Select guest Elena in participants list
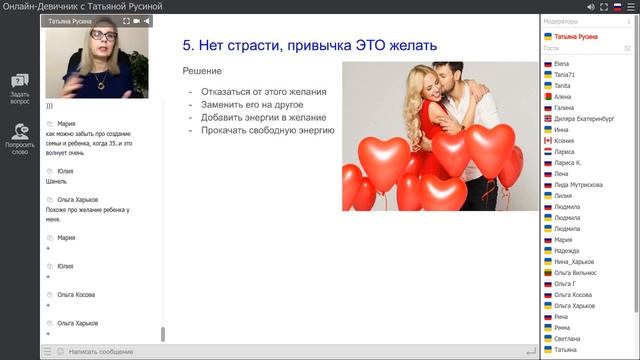 click(x=561, y=64)
